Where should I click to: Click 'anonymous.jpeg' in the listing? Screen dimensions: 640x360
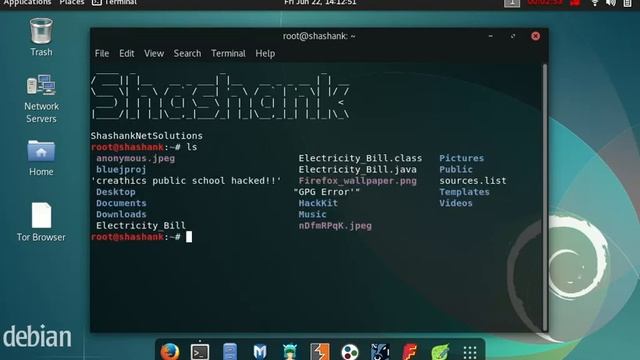pos(136,158)
